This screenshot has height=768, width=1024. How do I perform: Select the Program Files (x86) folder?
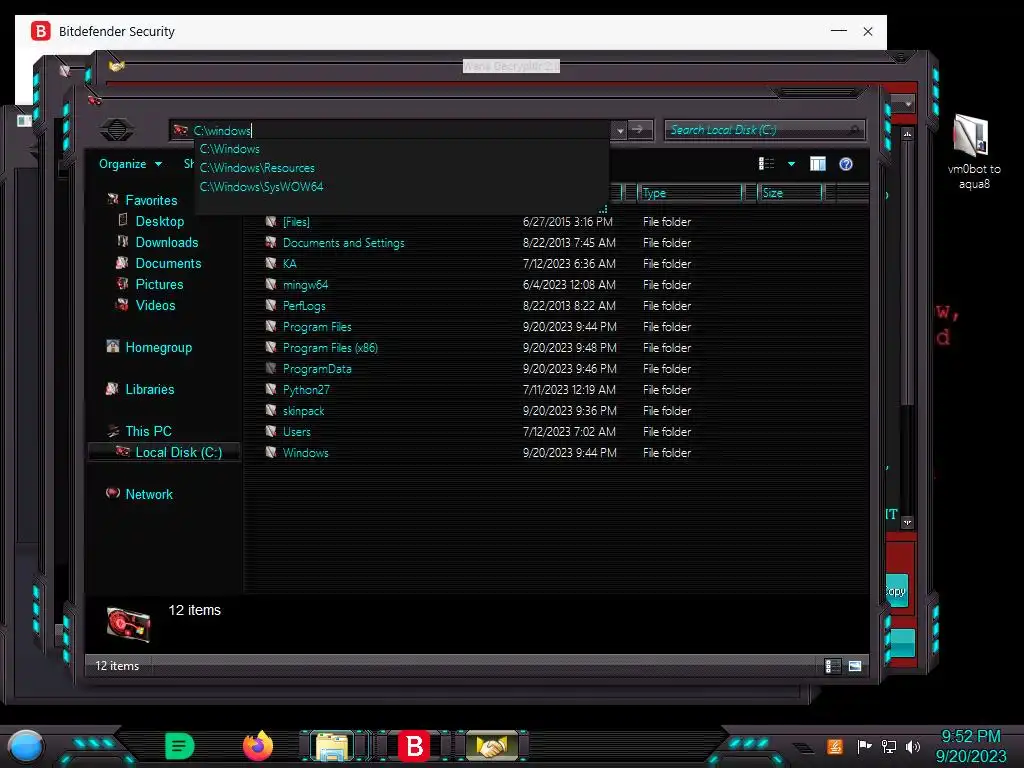[x=330, y=347]
